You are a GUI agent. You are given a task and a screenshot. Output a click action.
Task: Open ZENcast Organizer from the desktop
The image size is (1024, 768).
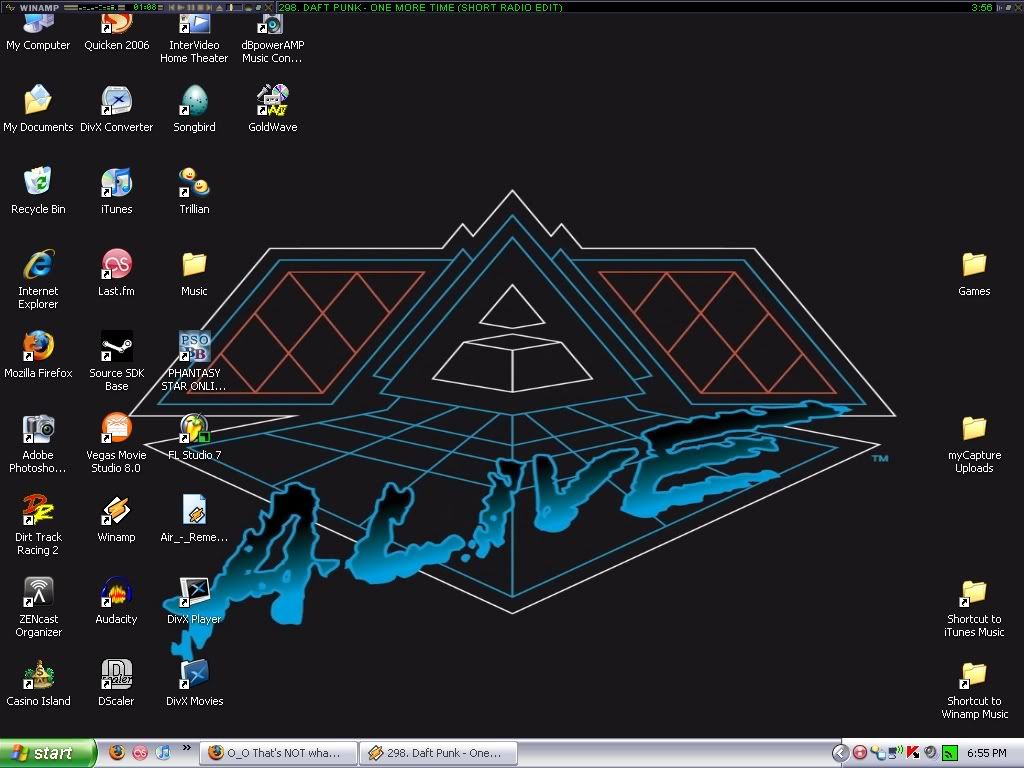pos(38,607)
